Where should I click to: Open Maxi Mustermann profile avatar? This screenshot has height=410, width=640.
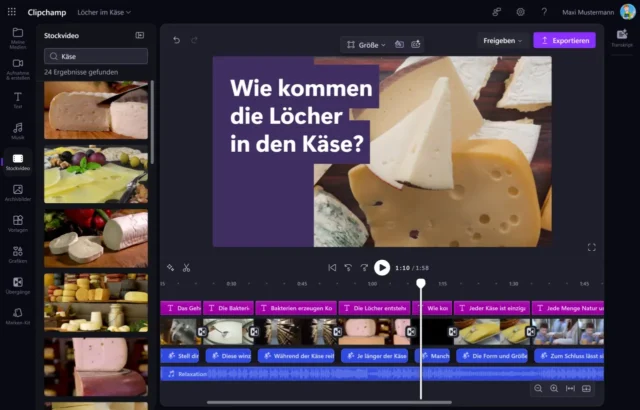tap(627, 12)
